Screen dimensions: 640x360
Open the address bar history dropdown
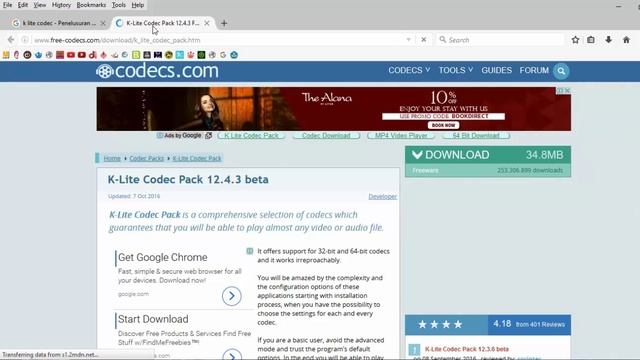click(x=409, y=40)
